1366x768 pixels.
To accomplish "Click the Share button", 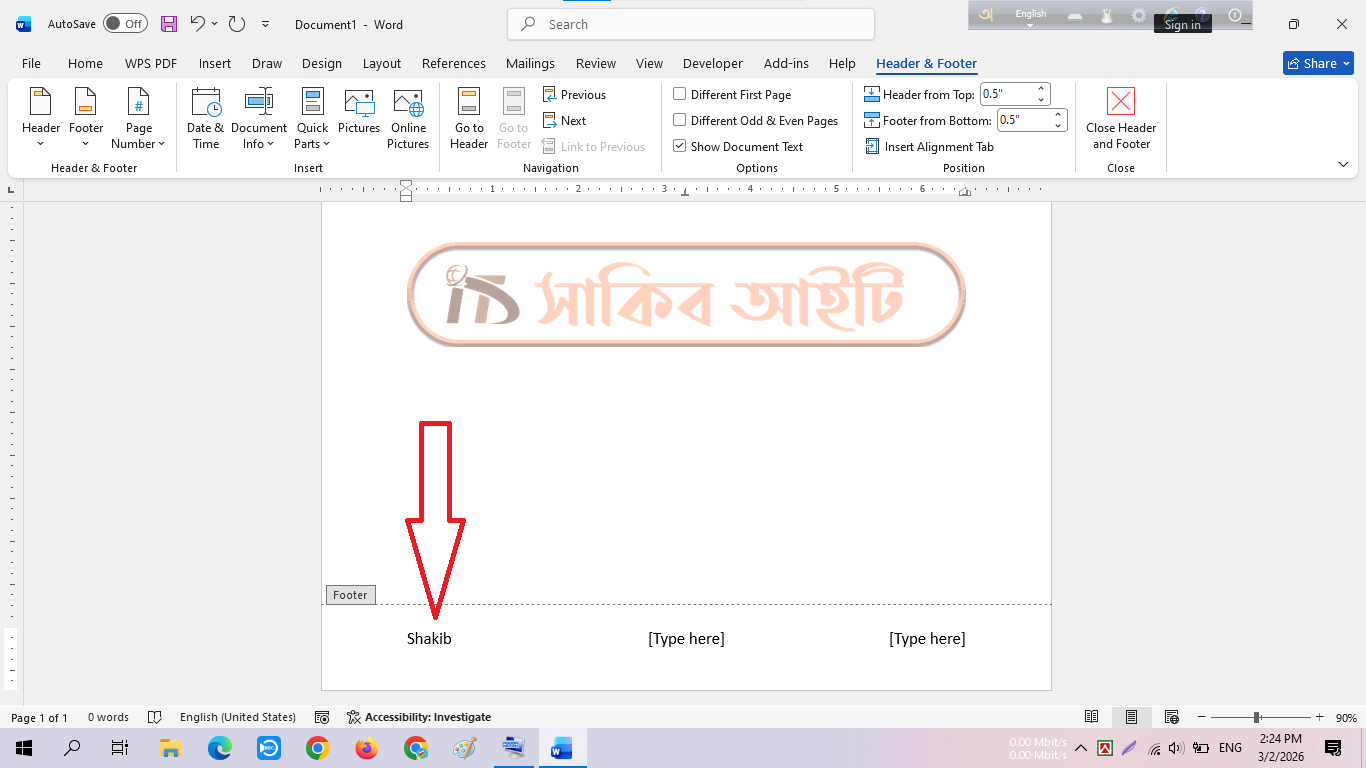I will point(1317,63).
